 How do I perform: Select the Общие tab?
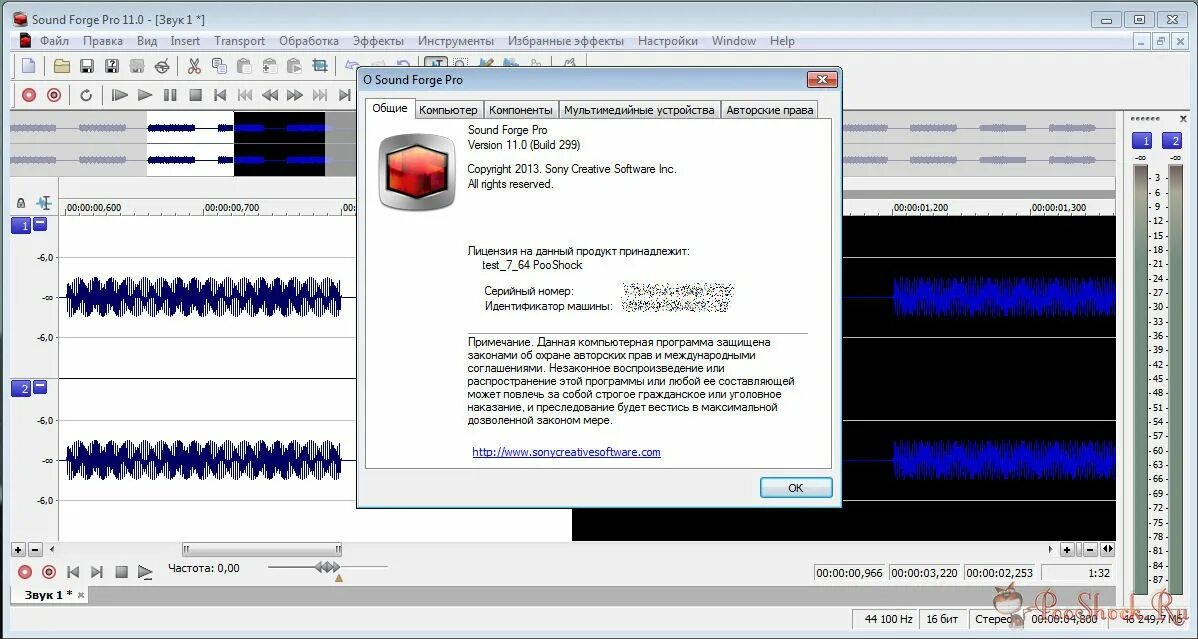coord(390,109)
